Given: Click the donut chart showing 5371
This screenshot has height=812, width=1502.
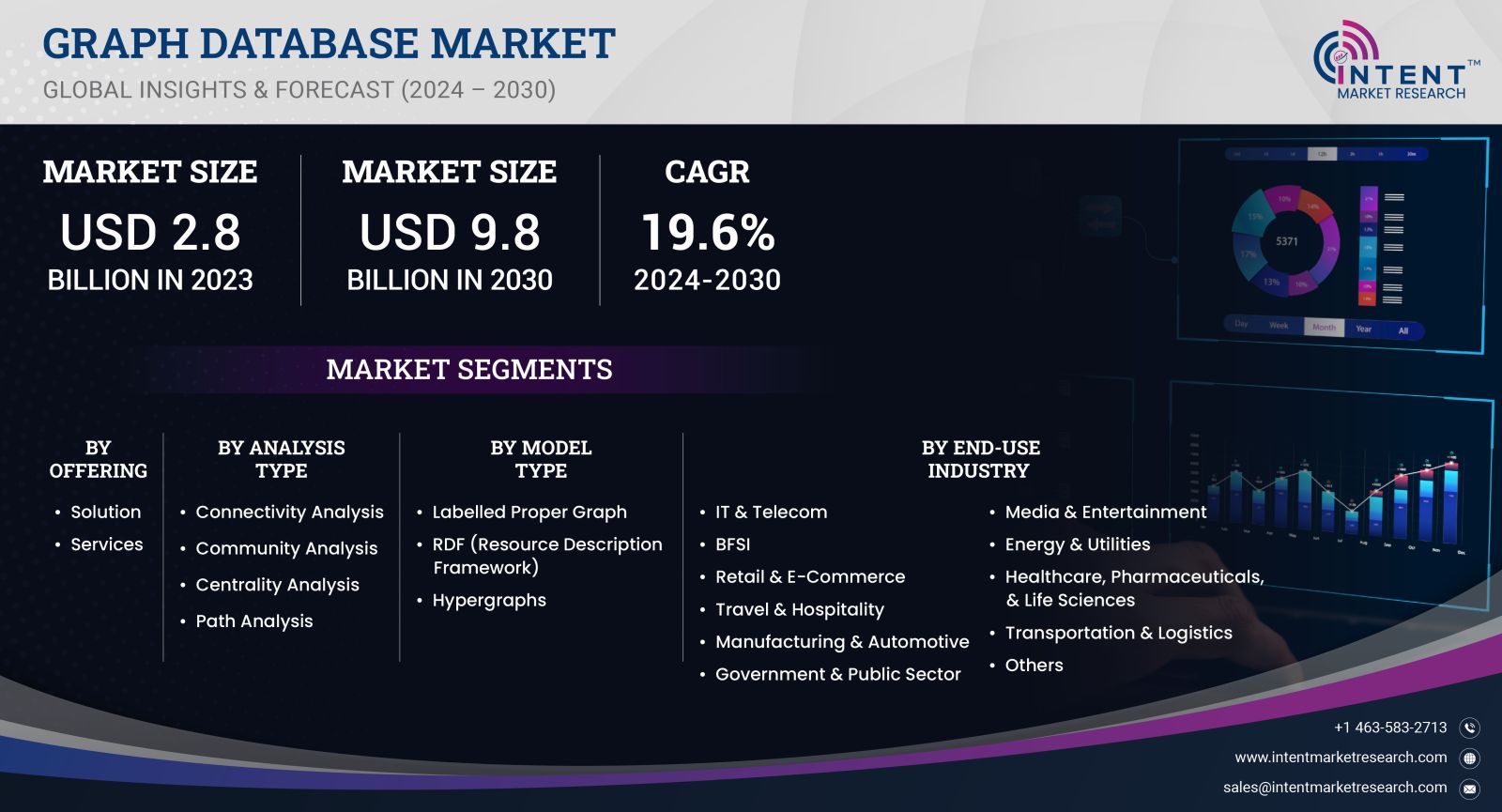Looking at the screenshot, I should [1286, 241].
